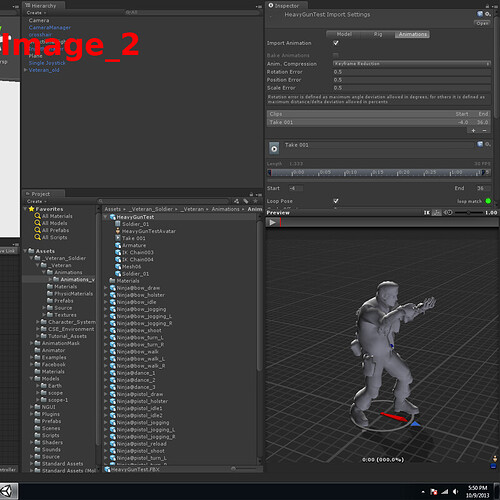
Task: Open the Create menu in Project panel
Action: (36, 201)
